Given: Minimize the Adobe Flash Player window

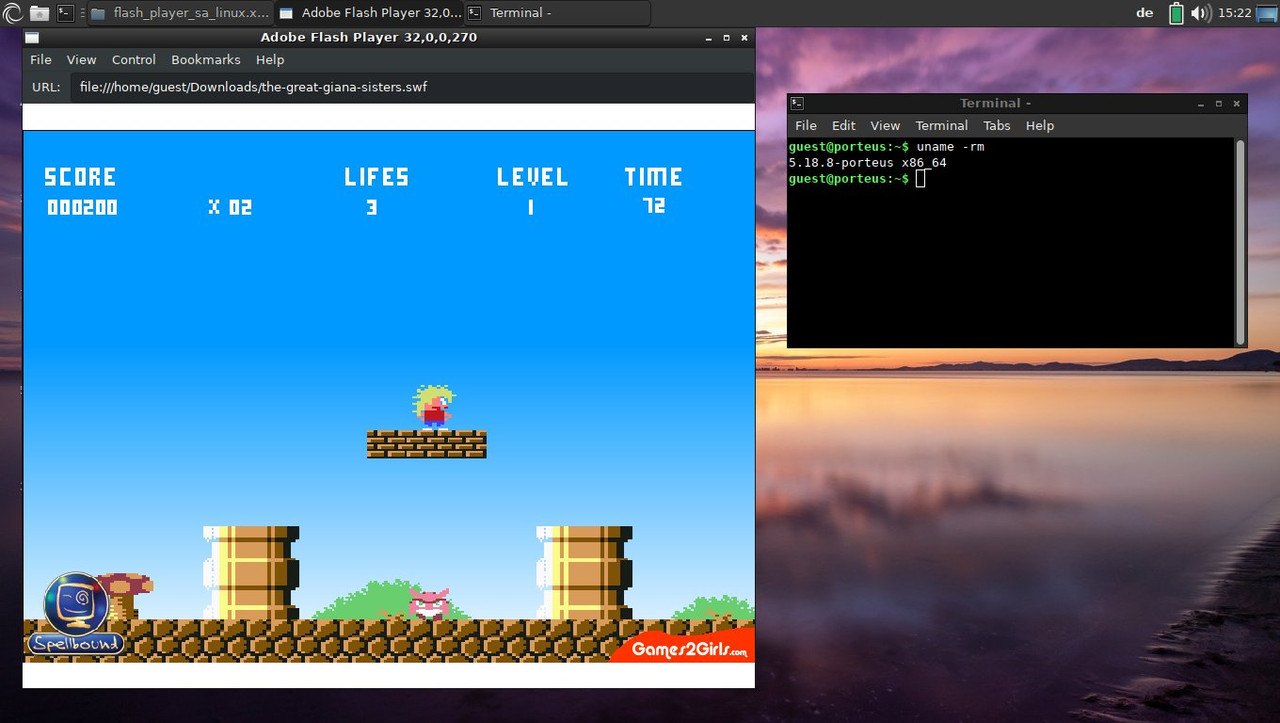Looking at the screenshot, I should coord(708,38).
